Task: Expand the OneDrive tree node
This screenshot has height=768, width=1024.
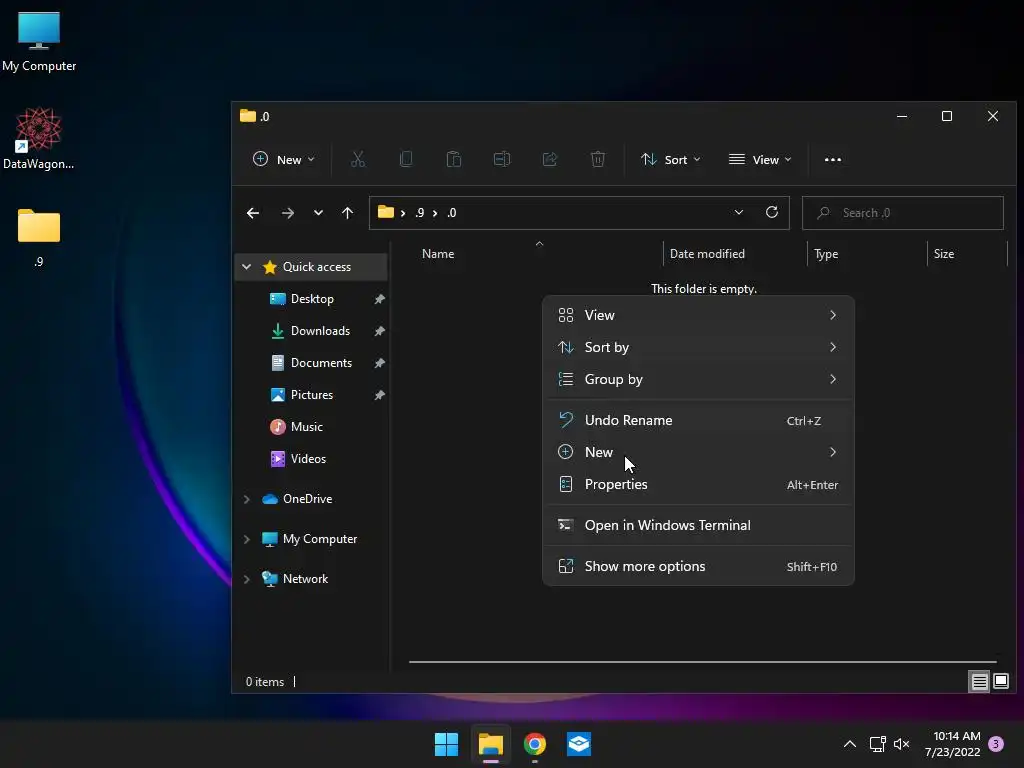Action: (x=246, y=499)
